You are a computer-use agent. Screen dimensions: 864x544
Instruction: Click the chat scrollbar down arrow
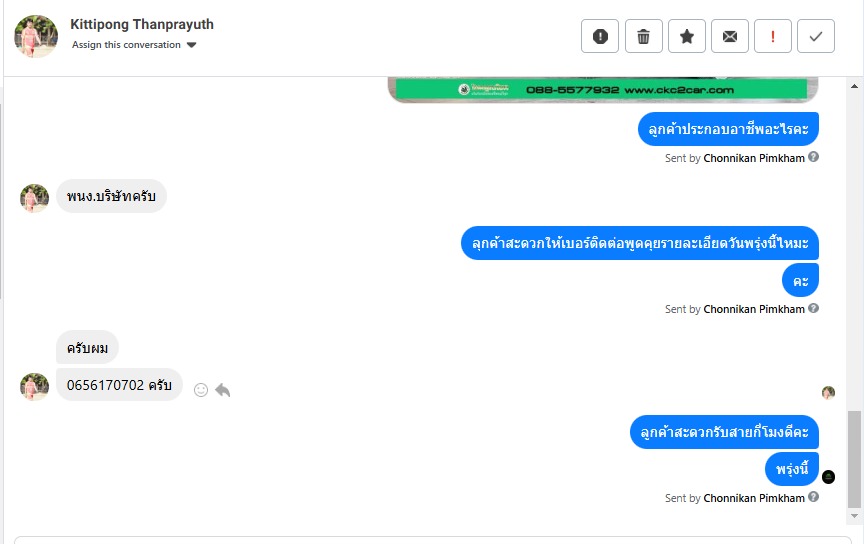click(x=854, y=516)
